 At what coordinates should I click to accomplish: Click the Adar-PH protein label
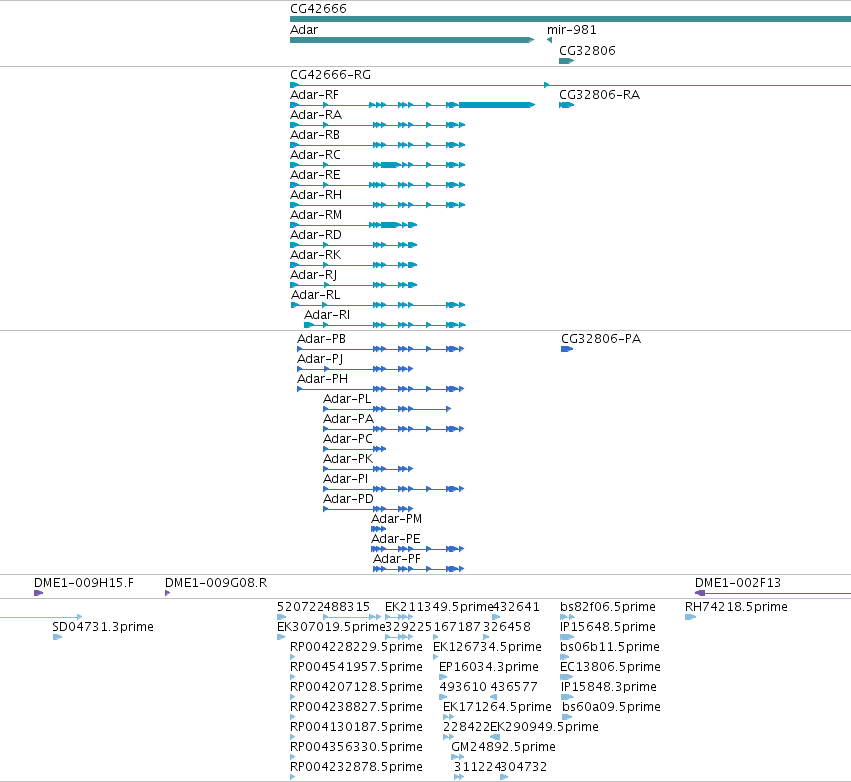tap(322, 379)
